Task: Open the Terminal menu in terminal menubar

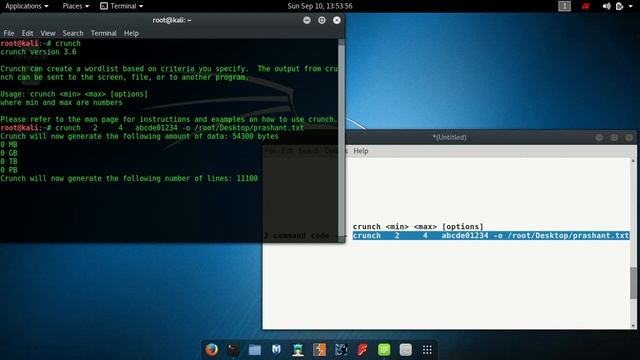Action: click(103, 33)
